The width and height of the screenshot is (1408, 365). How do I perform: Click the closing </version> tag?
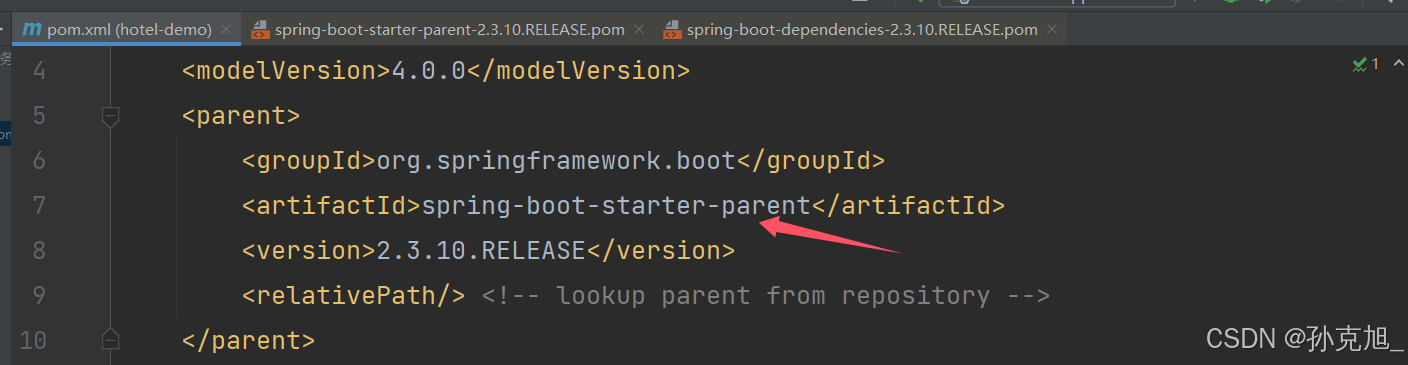[x=660, y=250]
